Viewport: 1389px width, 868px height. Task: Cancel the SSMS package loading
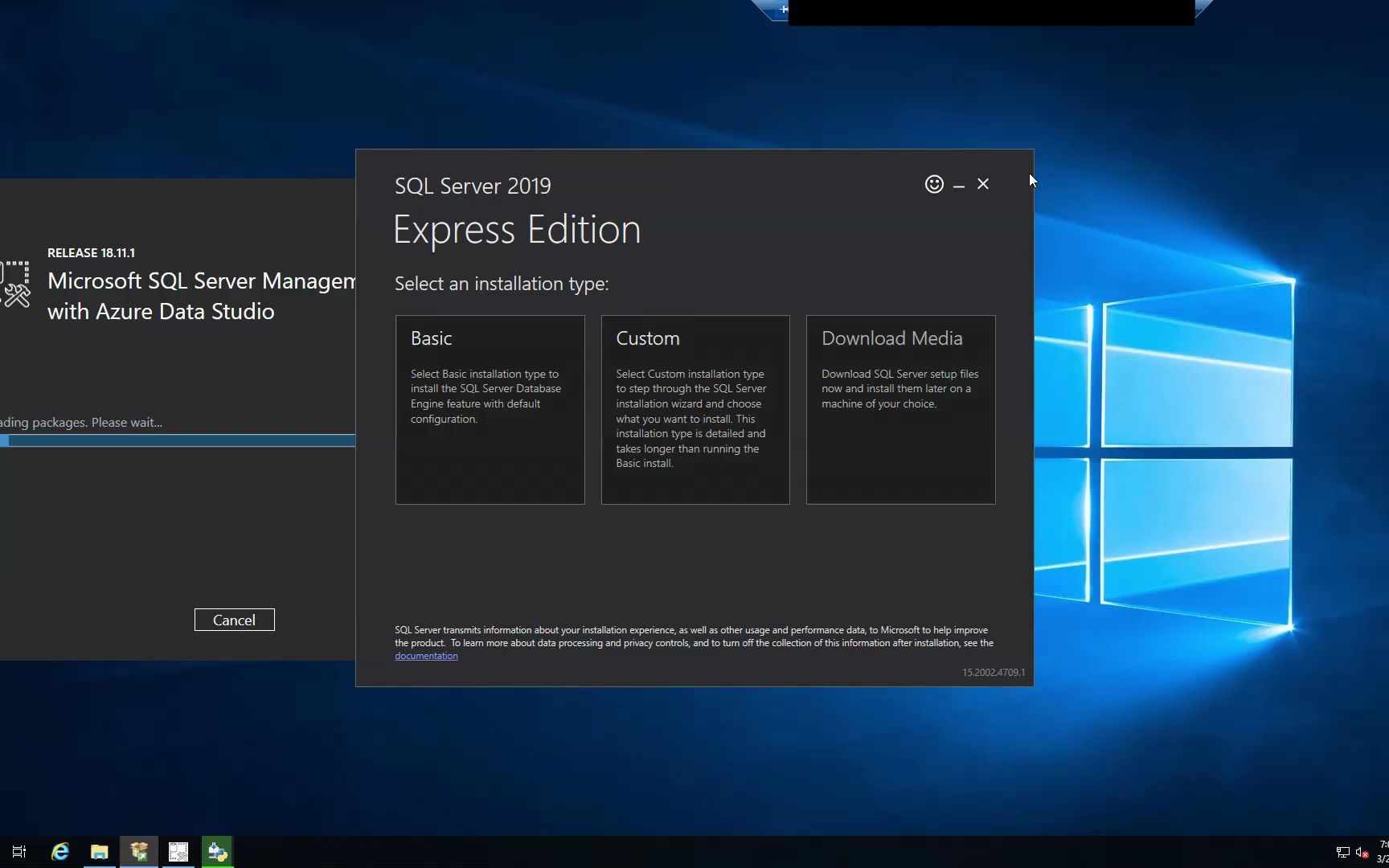click(234, 620)
